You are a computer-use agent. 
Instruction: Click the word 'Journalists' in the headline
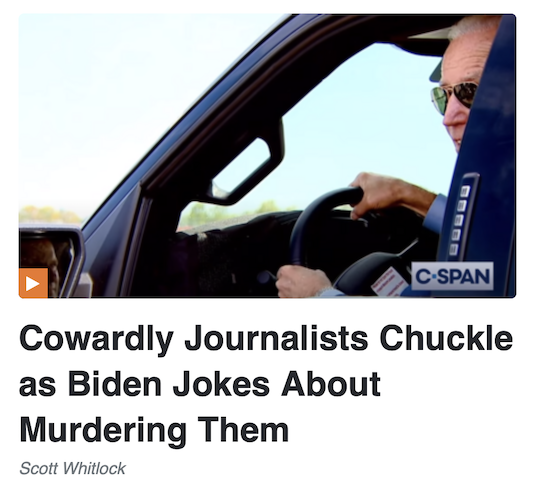coord(276,339)
